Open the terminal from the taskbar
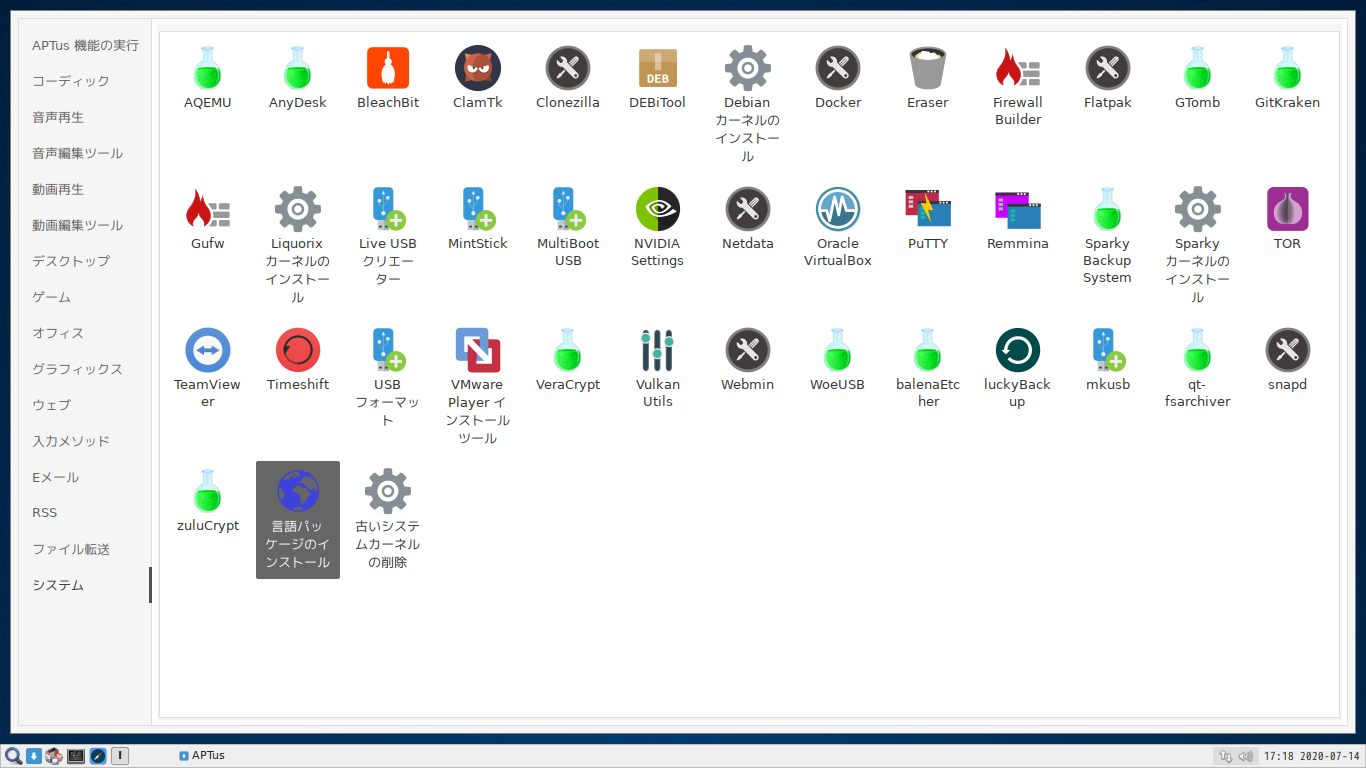Screen dimensions: 1366x768 click(76, 756)
